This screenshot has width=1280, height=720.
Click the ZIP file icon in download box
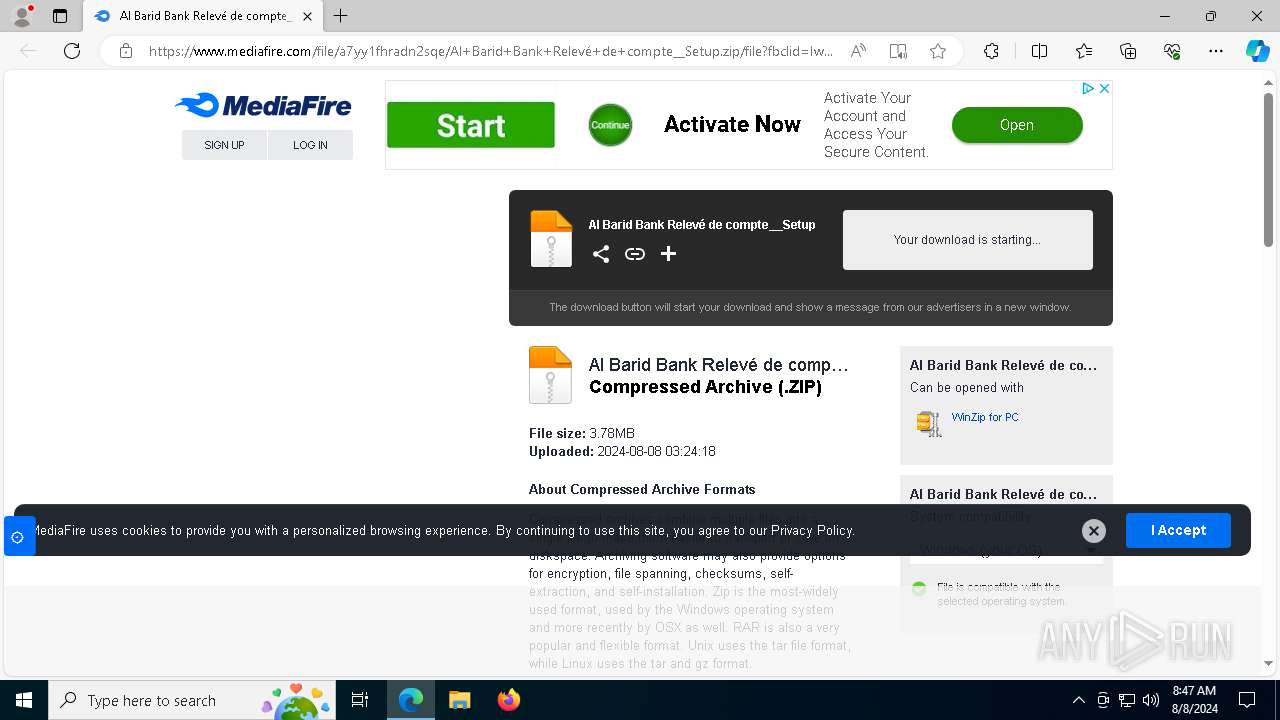click(551, 239)
